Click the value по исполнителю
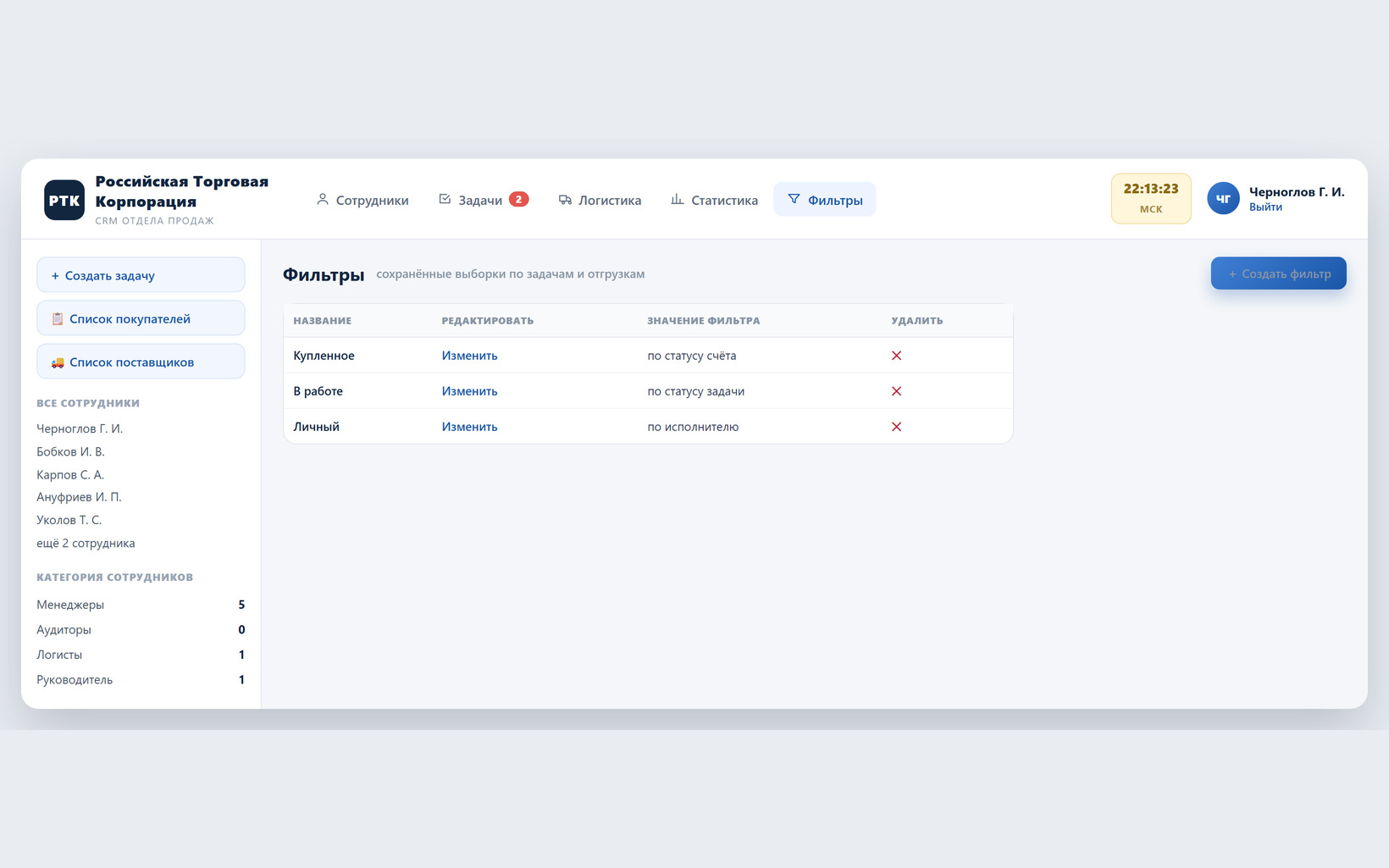This screenshot has height=868, width=1389. pyautogui.click(x=693, y=427)
